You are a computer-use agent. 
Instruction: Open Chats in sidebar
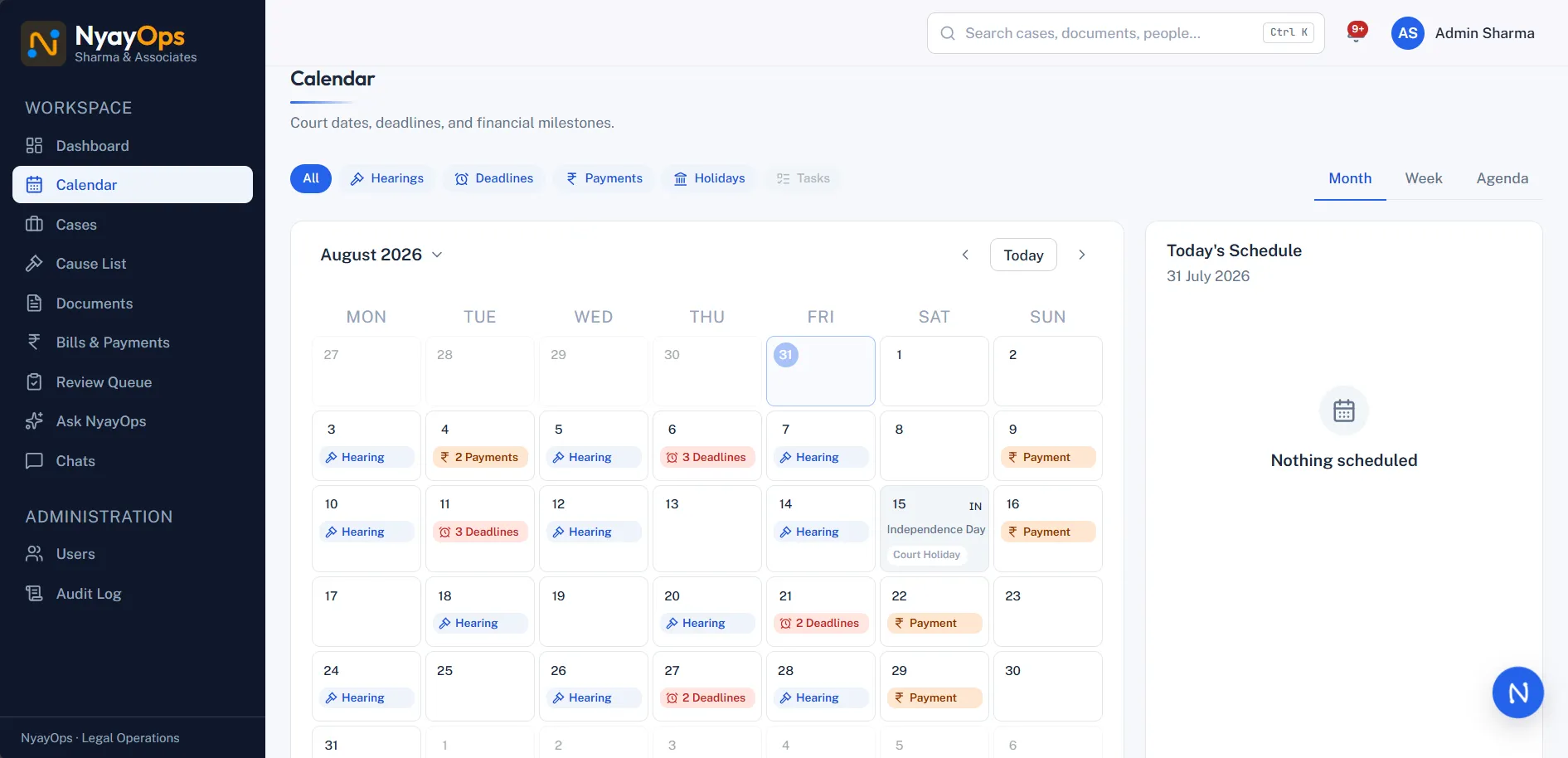(133, 461)
